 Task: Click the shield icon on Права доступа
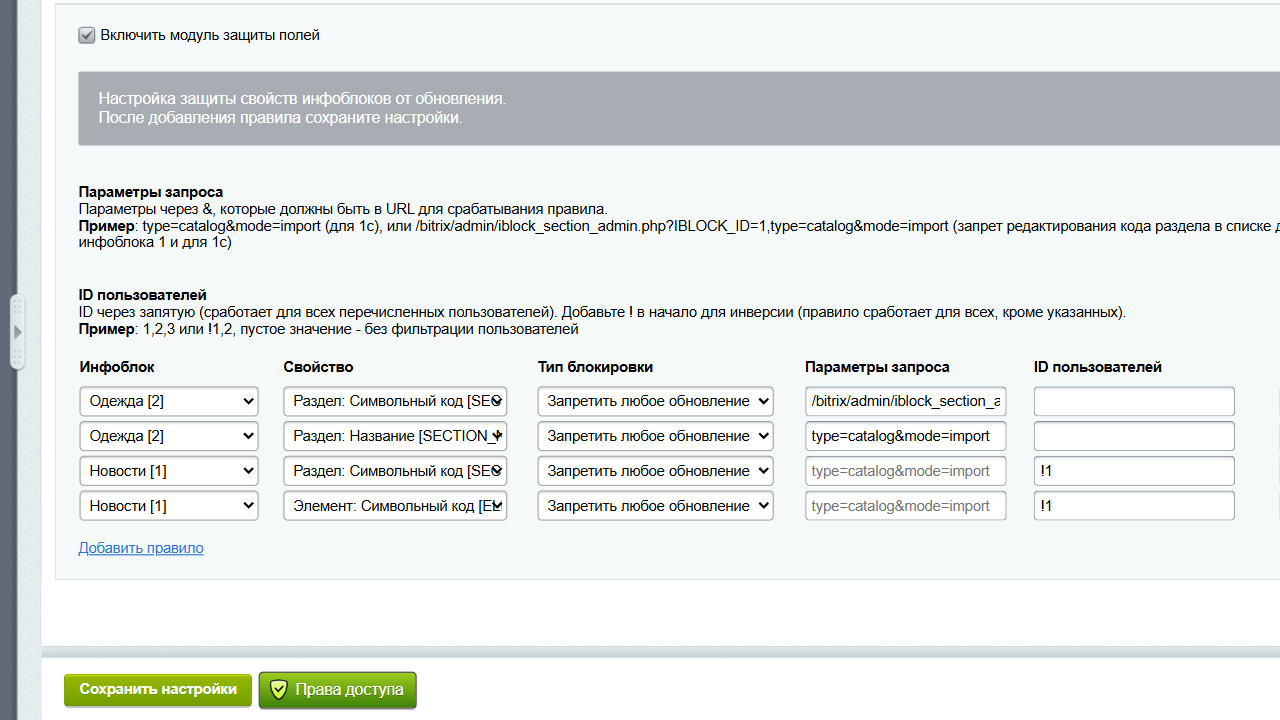tap(279, 690)
